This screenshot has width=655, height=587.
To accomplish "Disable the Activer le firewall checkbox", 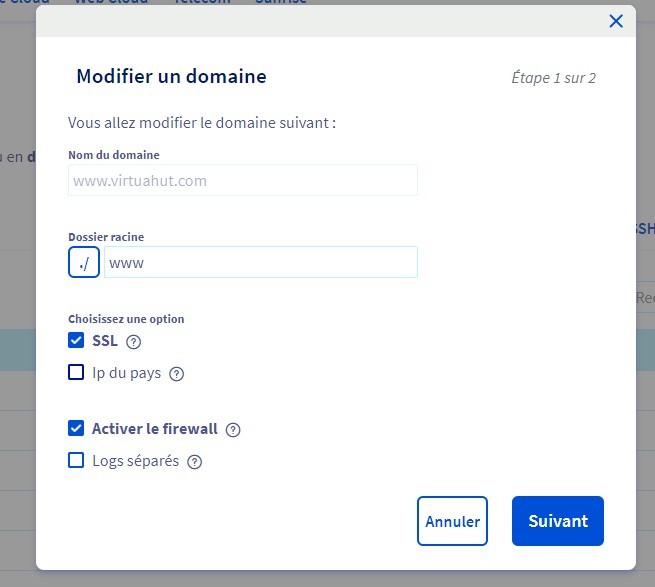I will 76,429.
